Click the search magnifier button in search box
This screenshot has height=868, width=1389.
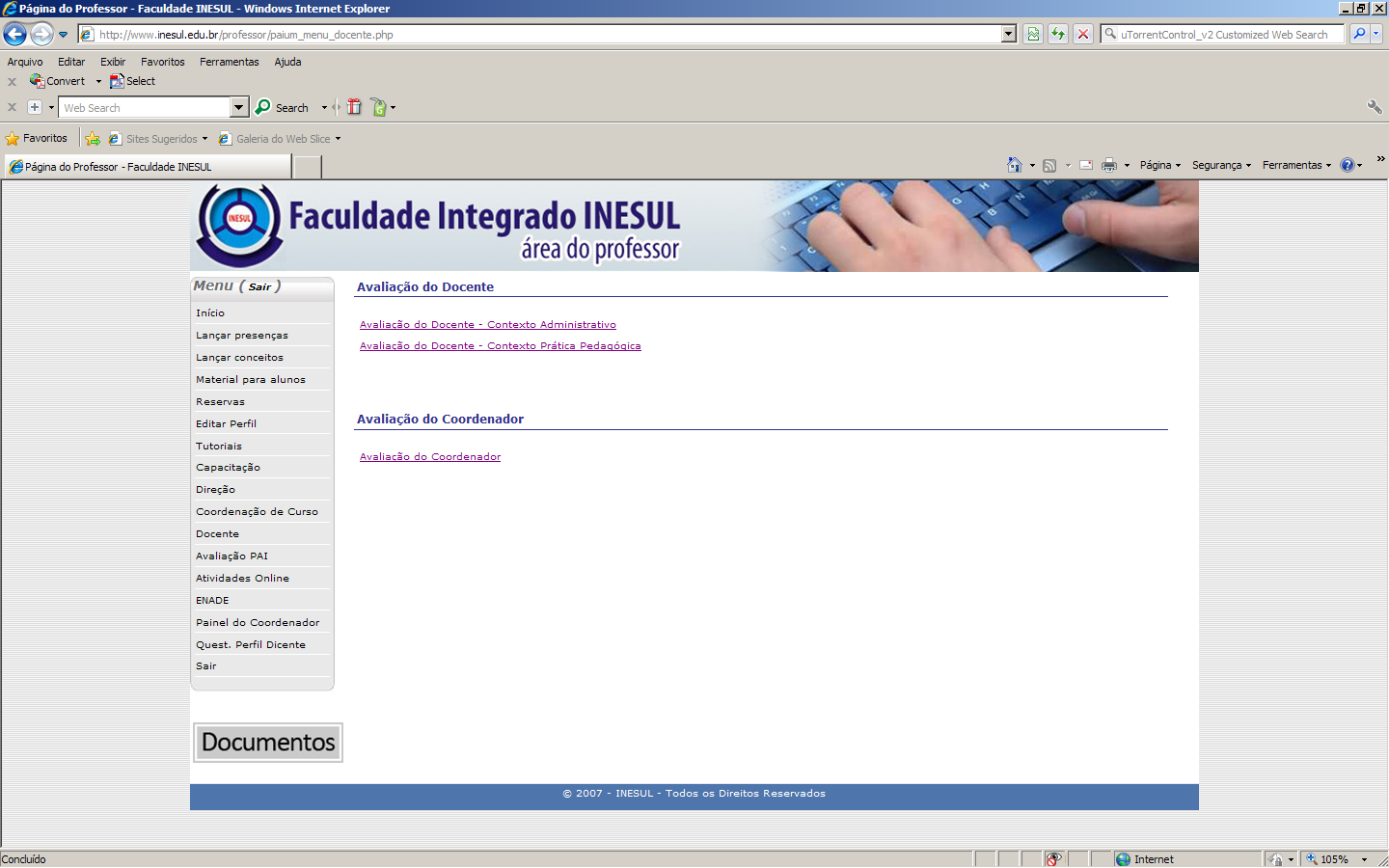point(1359,34)
